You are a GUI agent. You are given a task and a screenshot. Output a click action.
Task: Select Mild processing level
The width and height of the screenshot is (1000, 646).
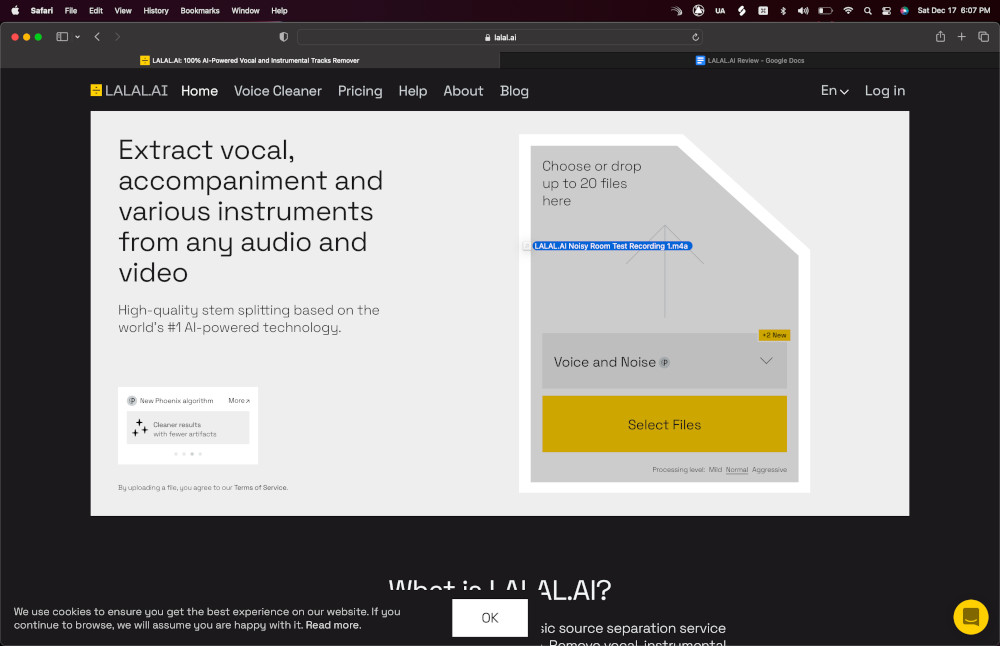click(715, 469)
